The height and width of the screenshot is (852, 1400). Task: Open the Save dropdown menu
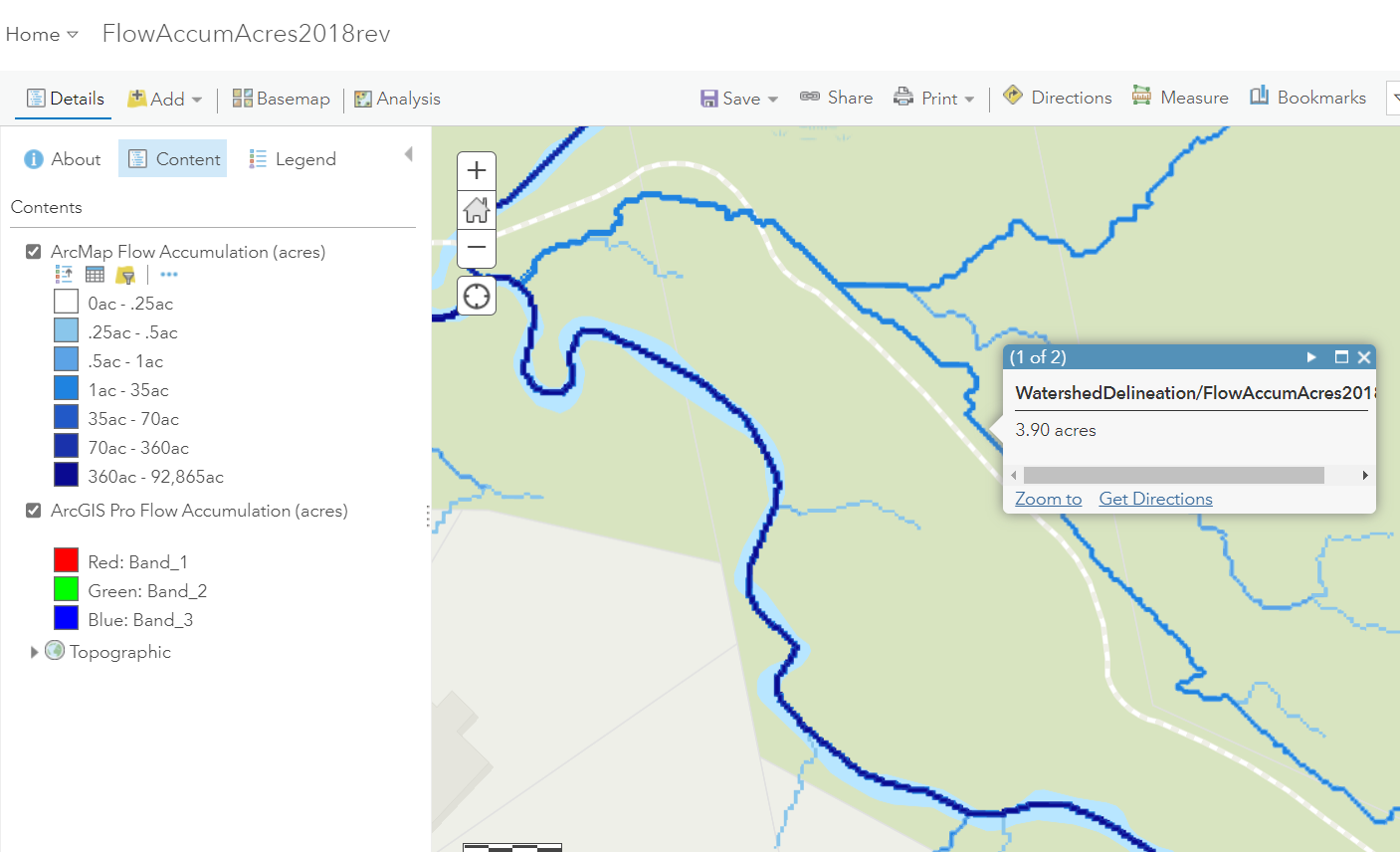point(739,99)
